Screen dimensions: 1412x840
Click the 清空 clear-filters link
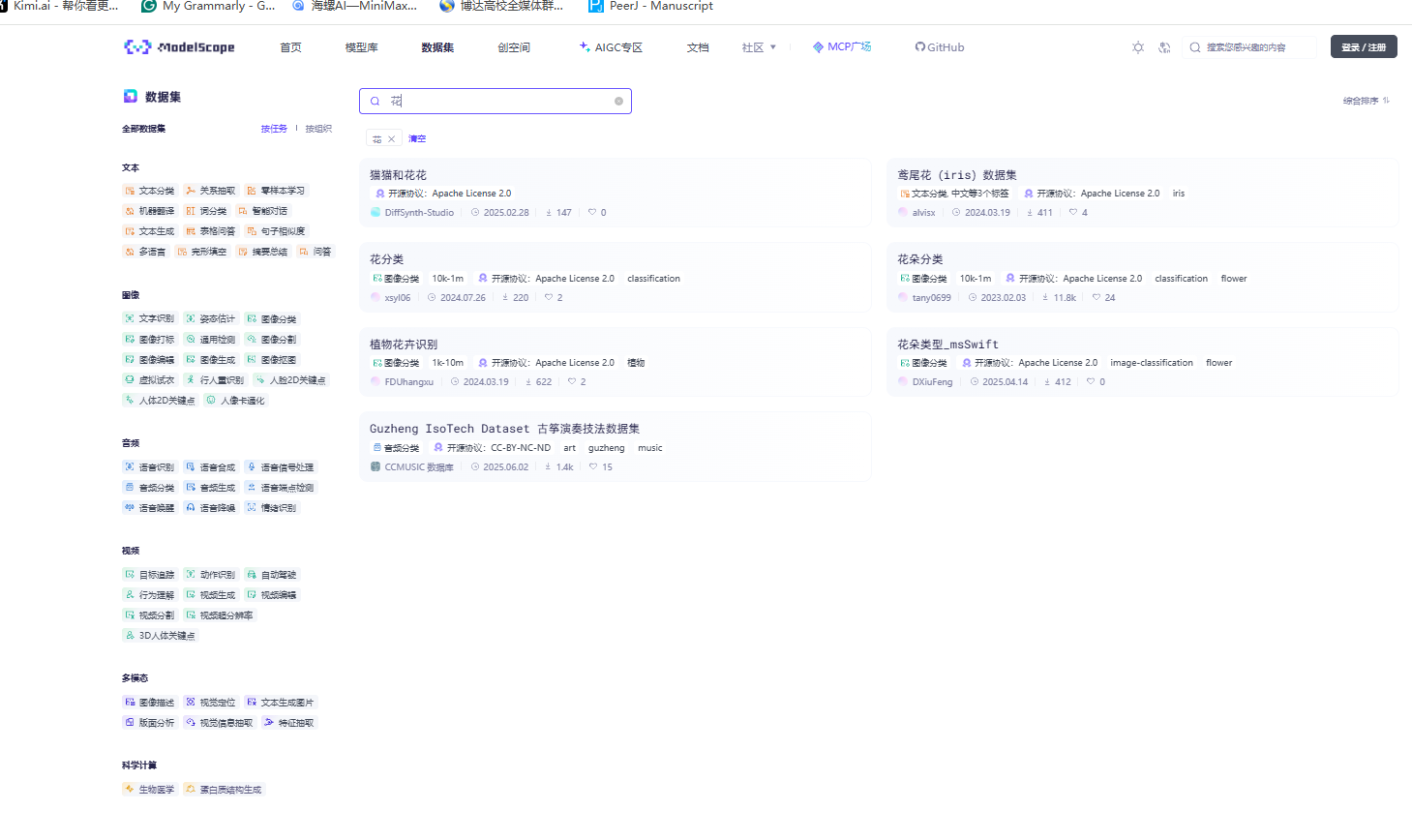click(416, 137)
